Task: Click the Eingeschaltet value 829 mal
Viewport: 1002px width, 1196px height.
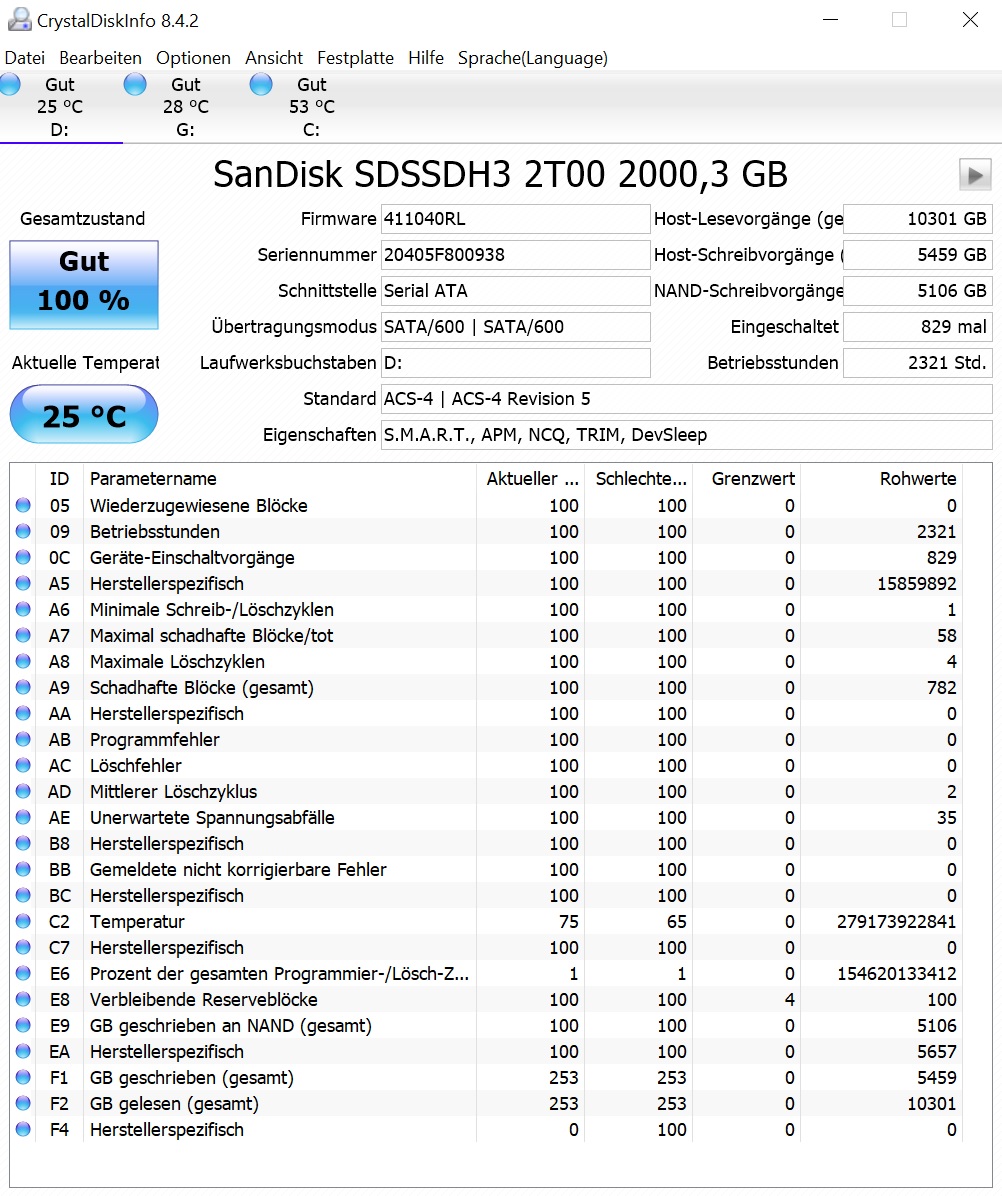Action: [918, 326]
